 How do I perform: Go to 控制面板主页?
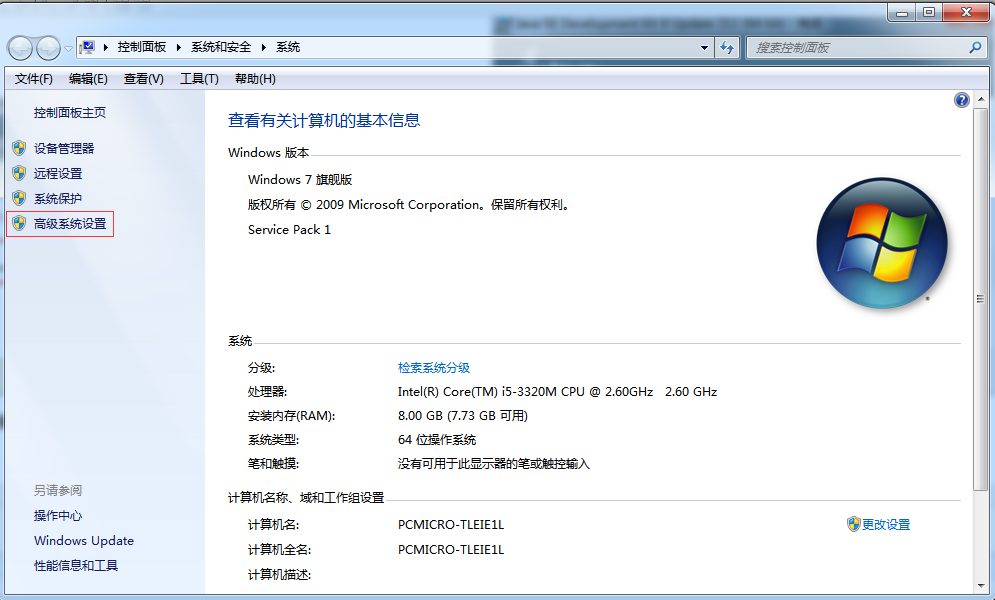tap(70, 113)
